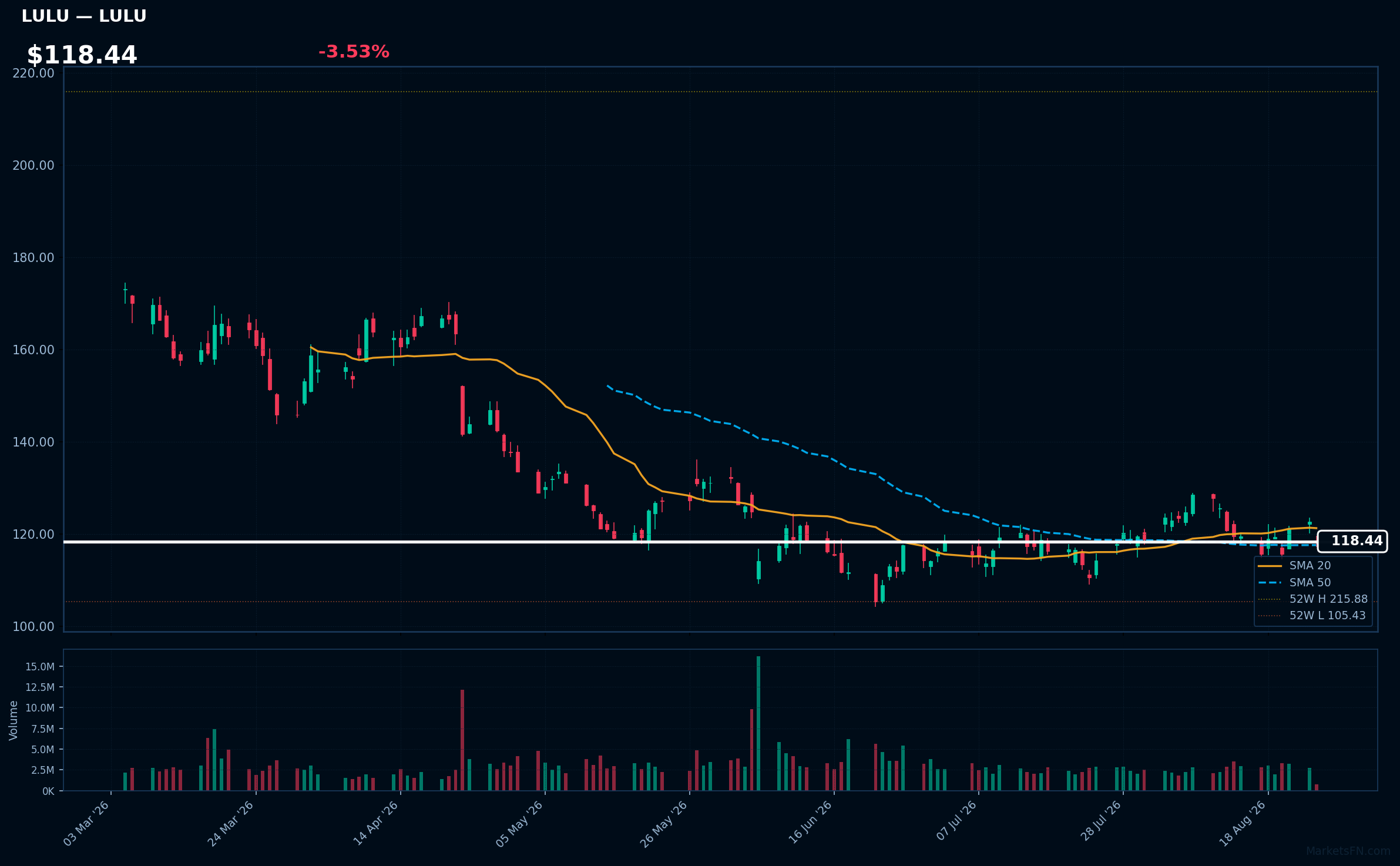Click the 26 May '26 date label
The height and width of the screenshot is (866, 1400).
click(x=664, y=823)
